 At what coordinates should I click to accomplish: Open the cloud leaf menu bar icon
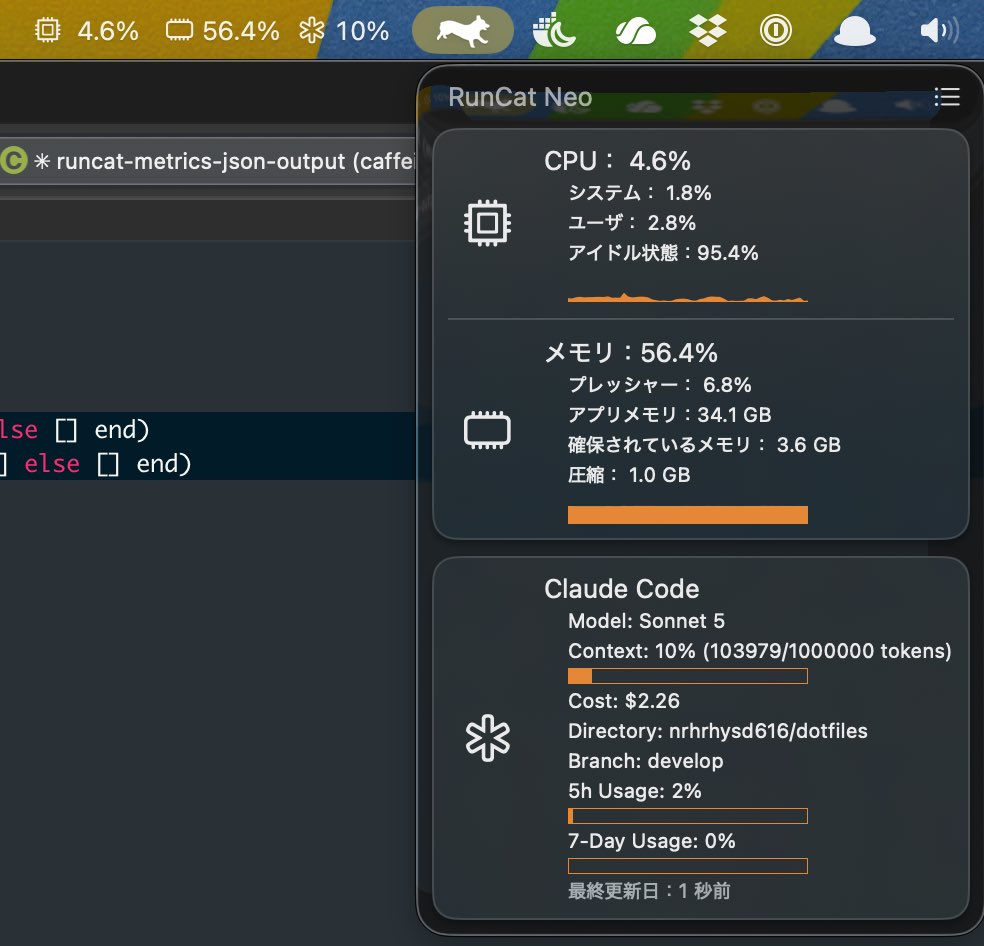(635, 31)
